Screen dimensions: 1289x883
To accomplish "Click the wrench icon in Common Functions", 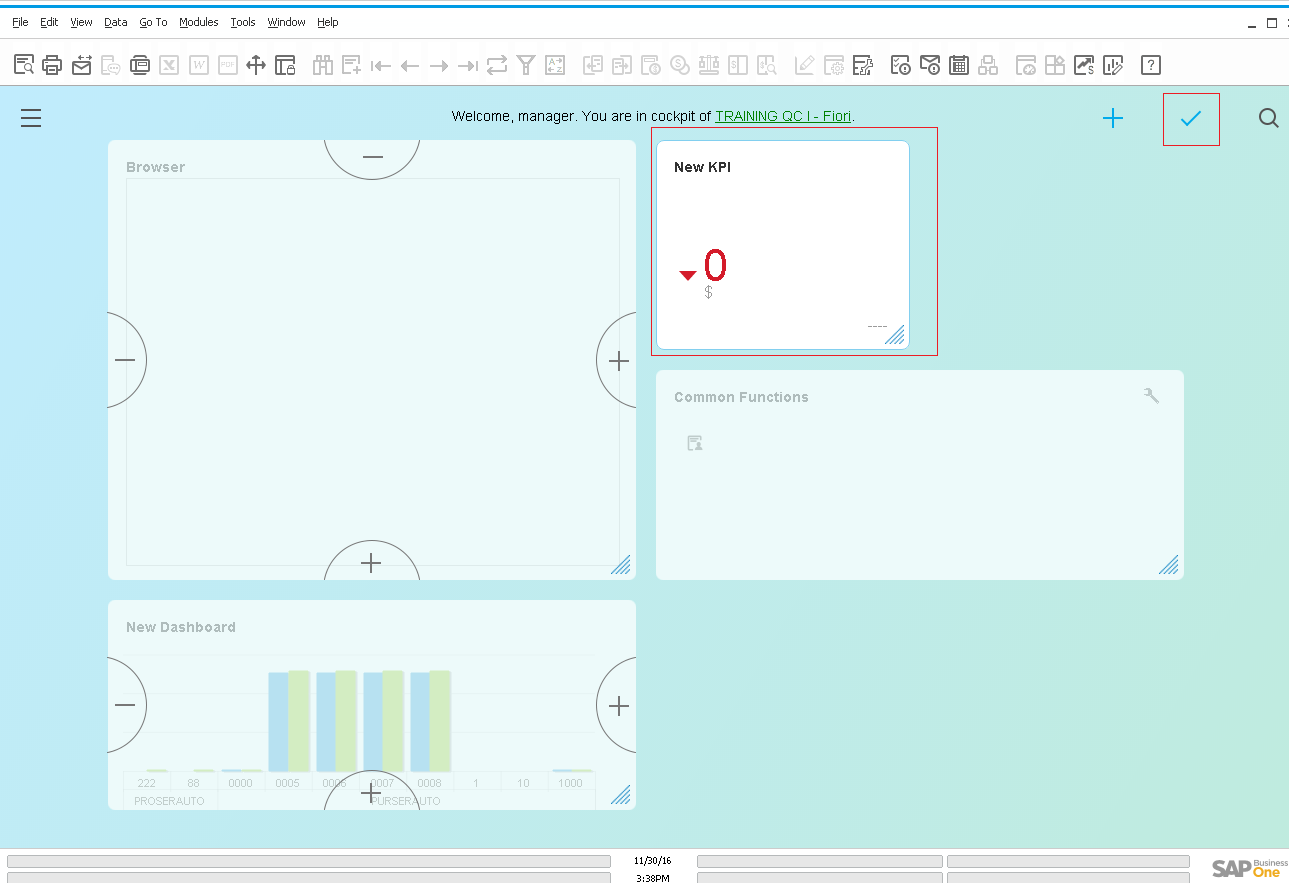I will coord(1151,396).
